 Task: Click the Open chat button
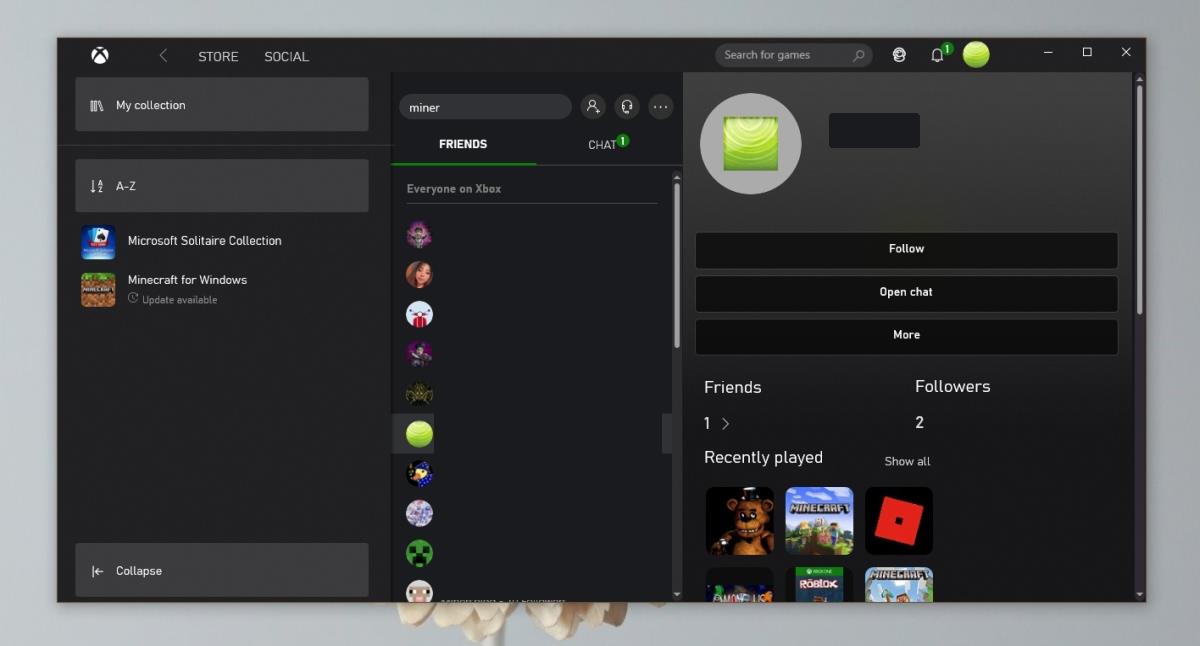[x=906, y=292]
